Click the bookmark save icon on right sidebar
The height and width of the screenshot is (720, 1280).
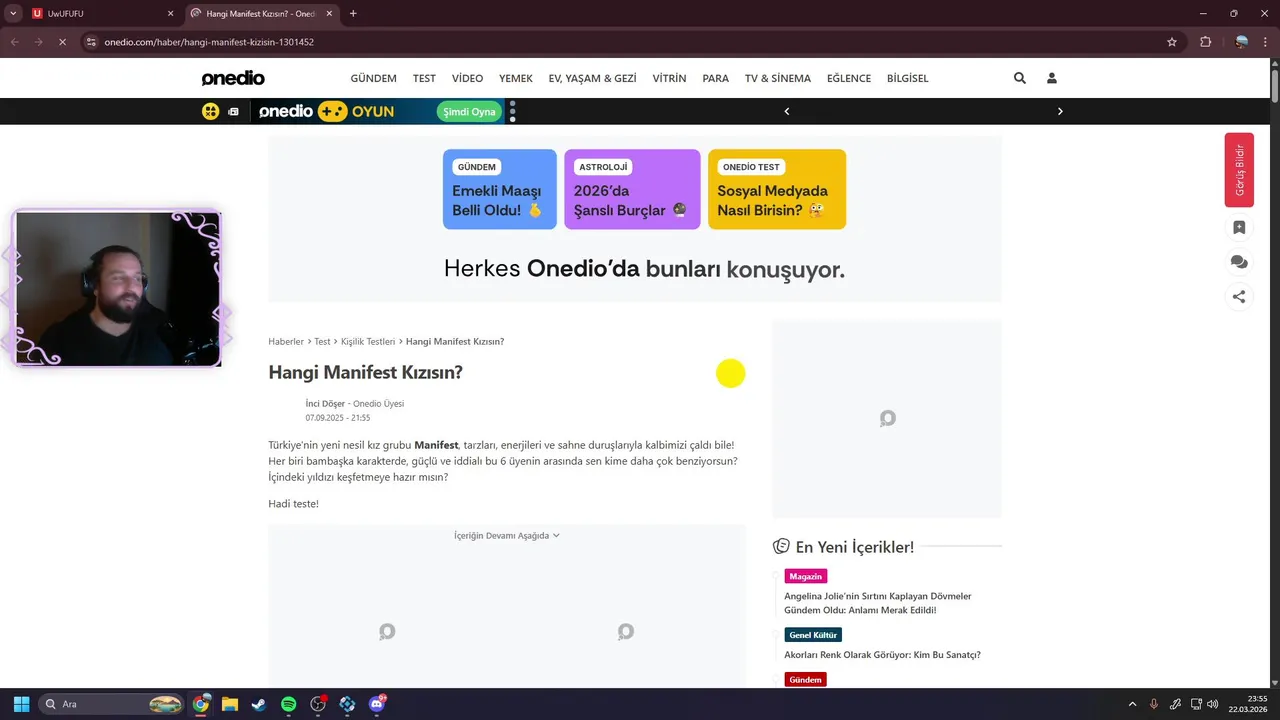click(1239, 227)
